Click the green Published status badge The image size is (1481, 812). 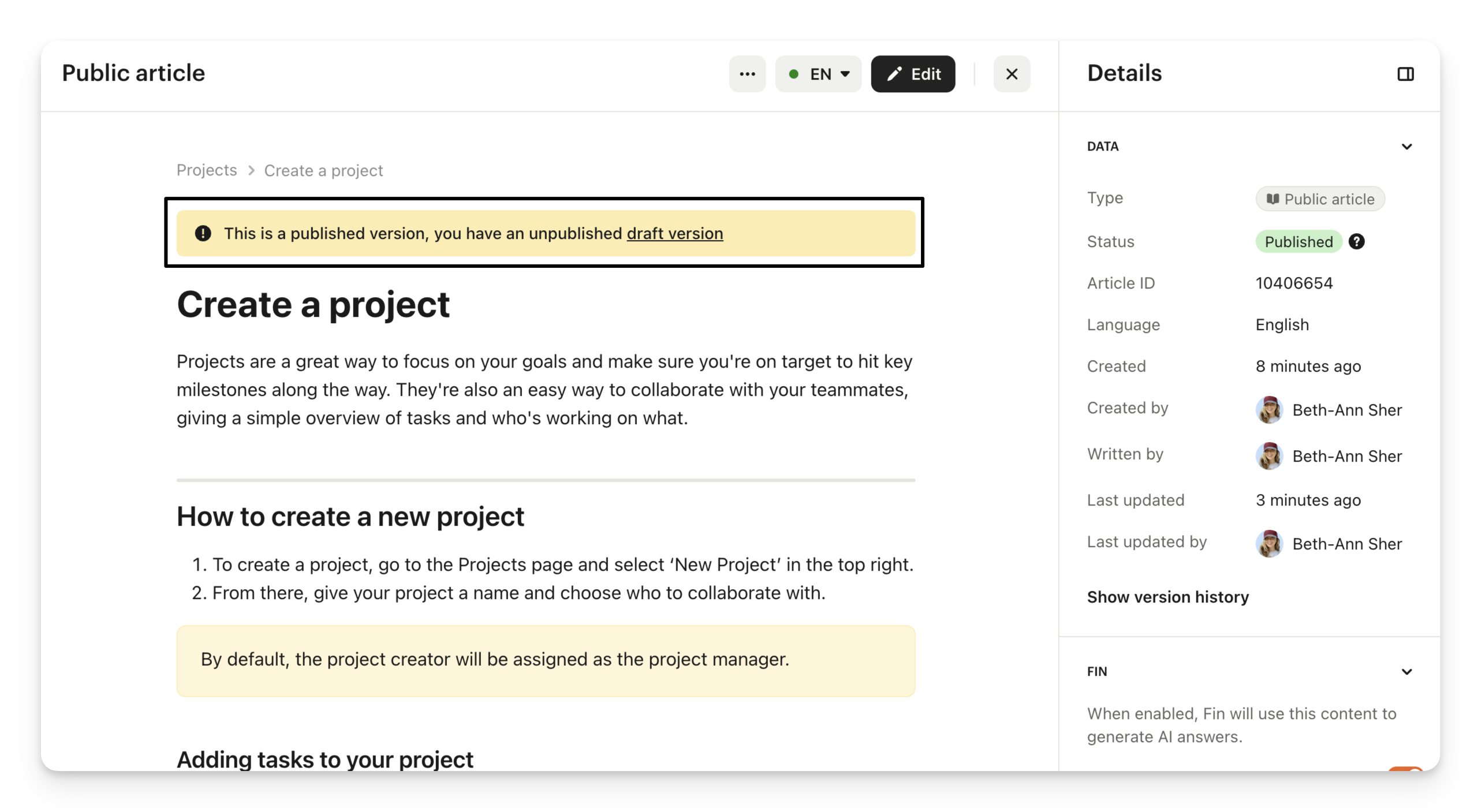(x=1298, y=242)
